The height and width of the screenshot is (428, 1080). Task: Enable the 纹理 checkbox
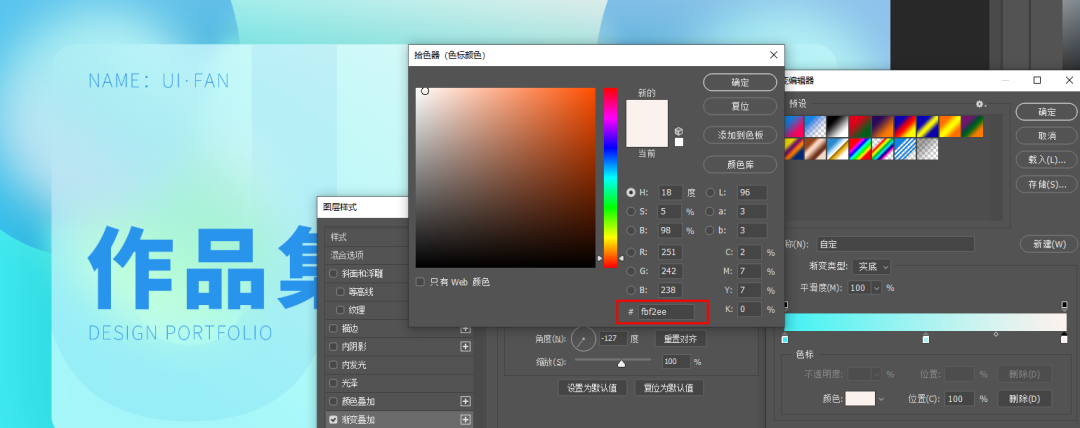[x=340, y=310]
